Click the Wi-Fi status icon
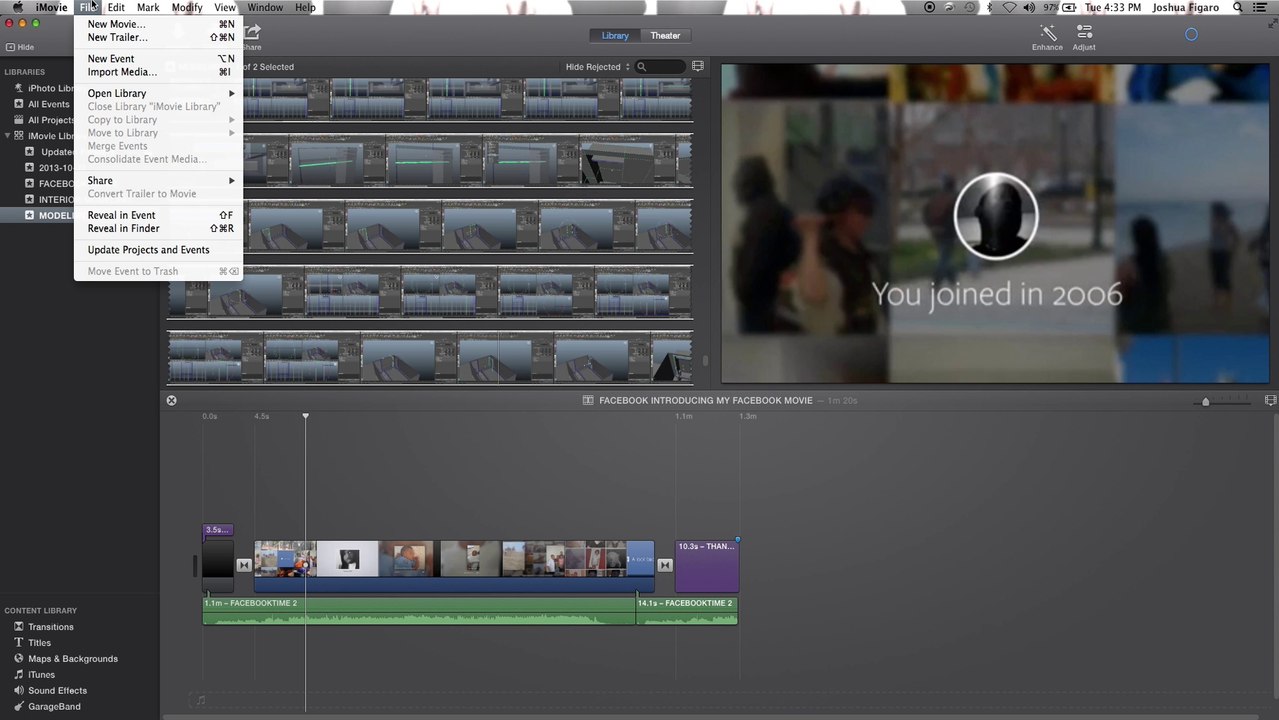This screenshot has width=1279, height=720. (x=1009, y=7)
